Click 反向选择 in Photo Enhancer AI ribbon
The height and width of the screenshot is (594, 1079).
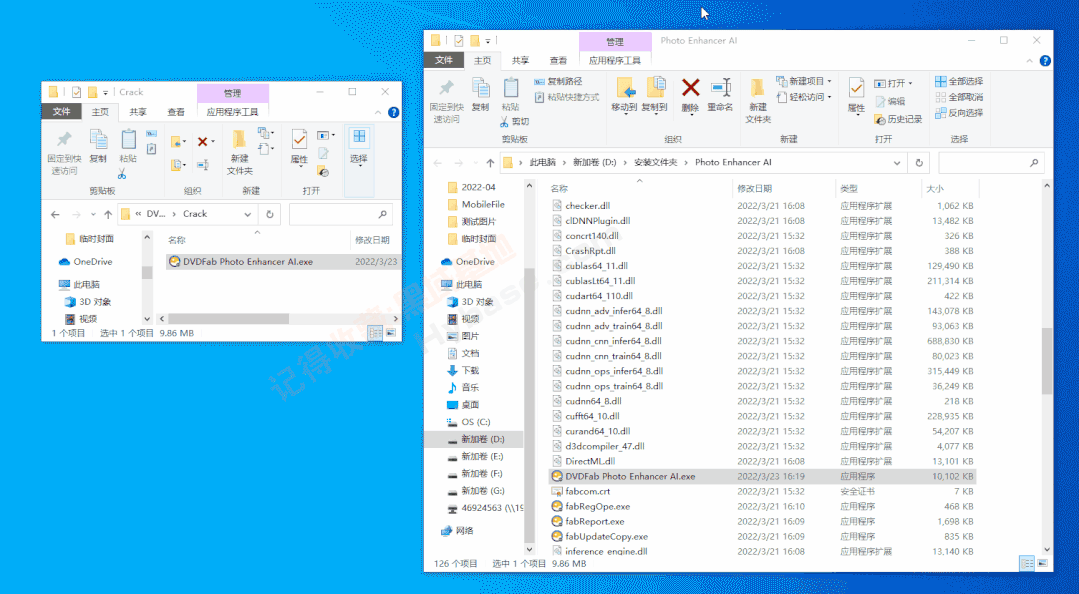[959, 113]
